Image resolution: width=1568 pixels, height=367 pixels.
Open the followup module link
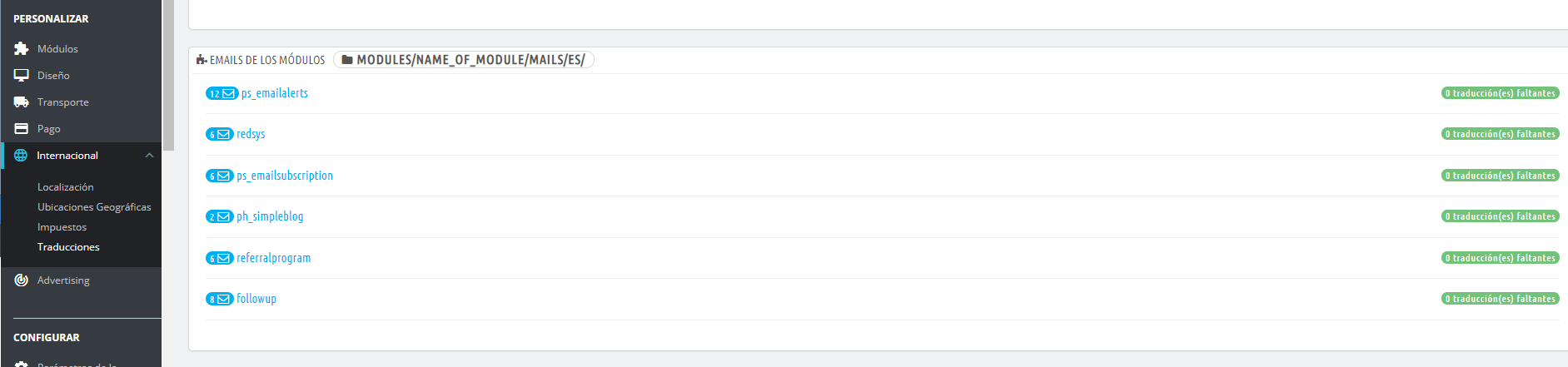256,299
